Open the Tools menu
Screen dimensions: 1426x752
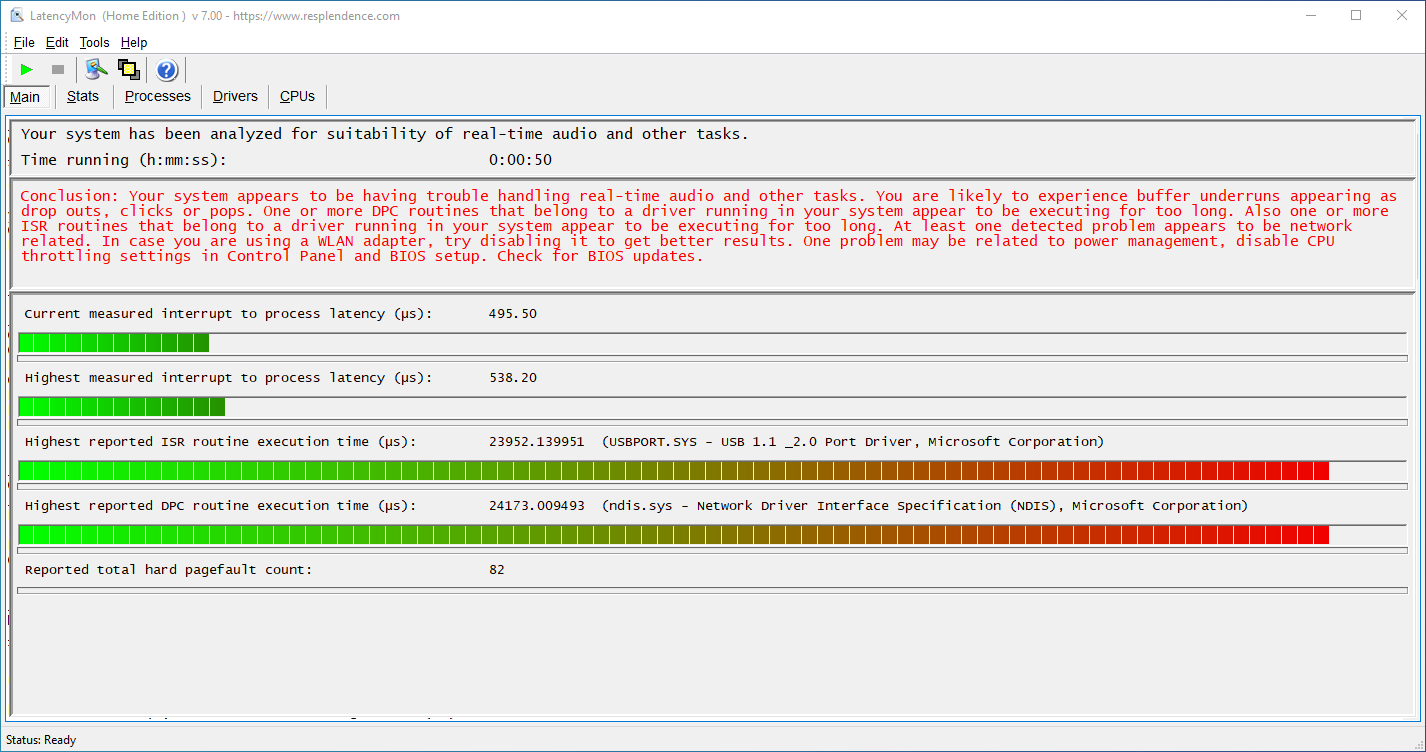click(x=94, y=42)
